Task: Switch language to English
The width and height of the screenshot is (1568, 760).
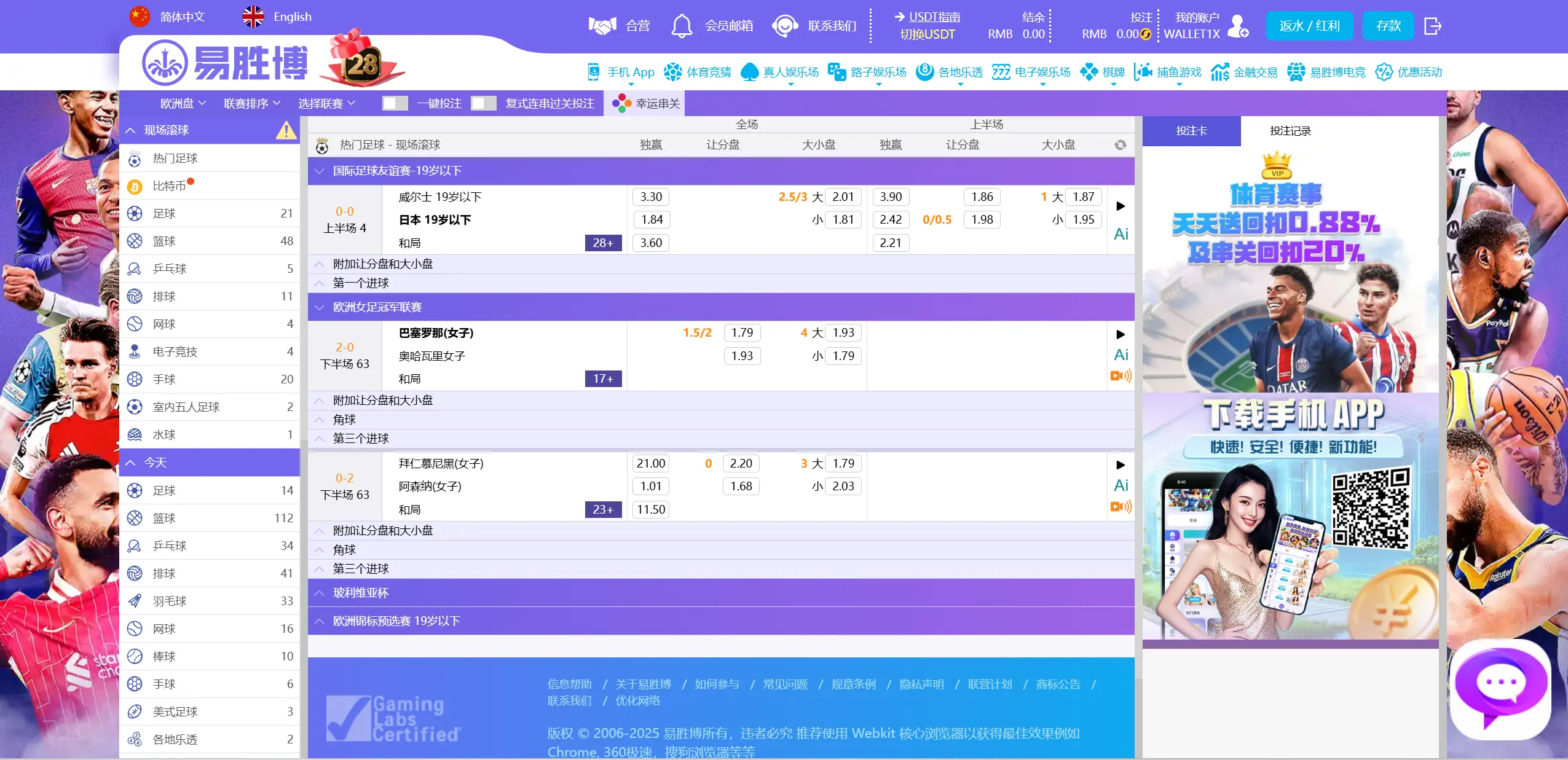Action: pyautogui.click(x=278, y=17)
